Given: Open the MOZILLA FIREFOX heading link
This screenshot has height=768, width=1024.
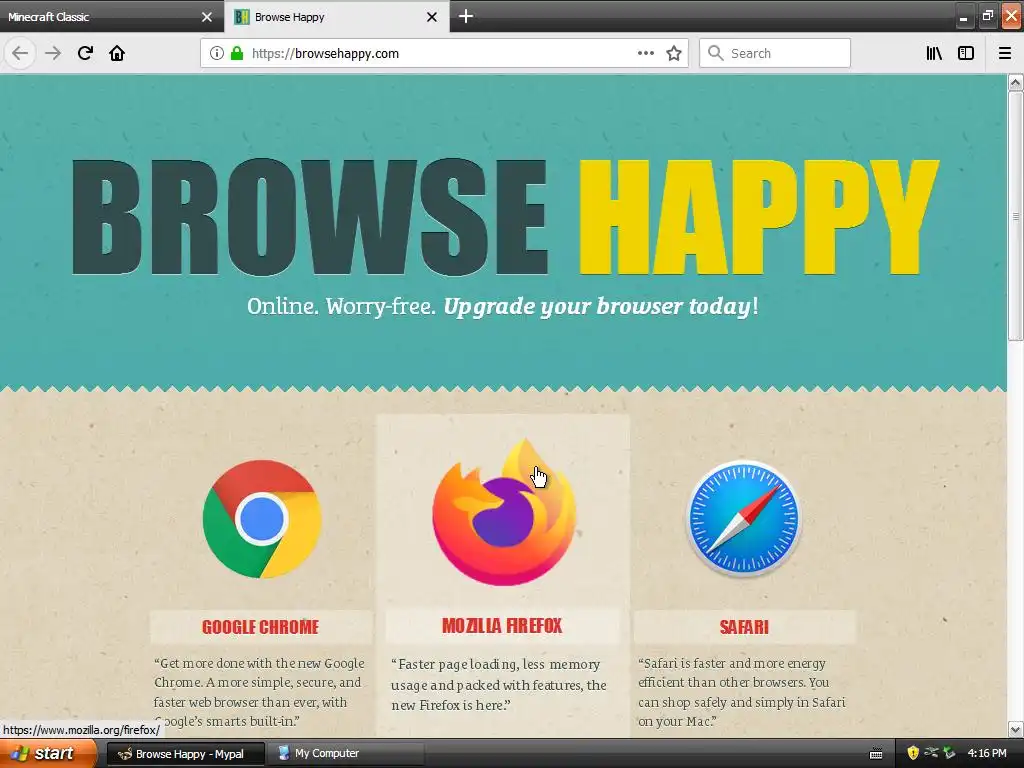Looking at the screenshot, I should tap(502, 626).
